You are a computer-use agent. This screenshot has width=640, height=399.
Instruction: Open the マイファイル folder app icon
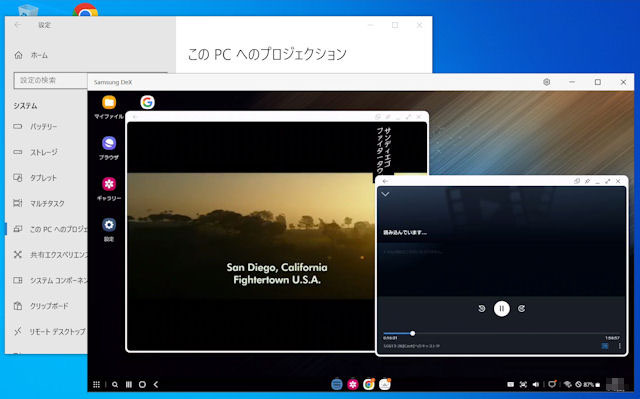pos(109,102)
